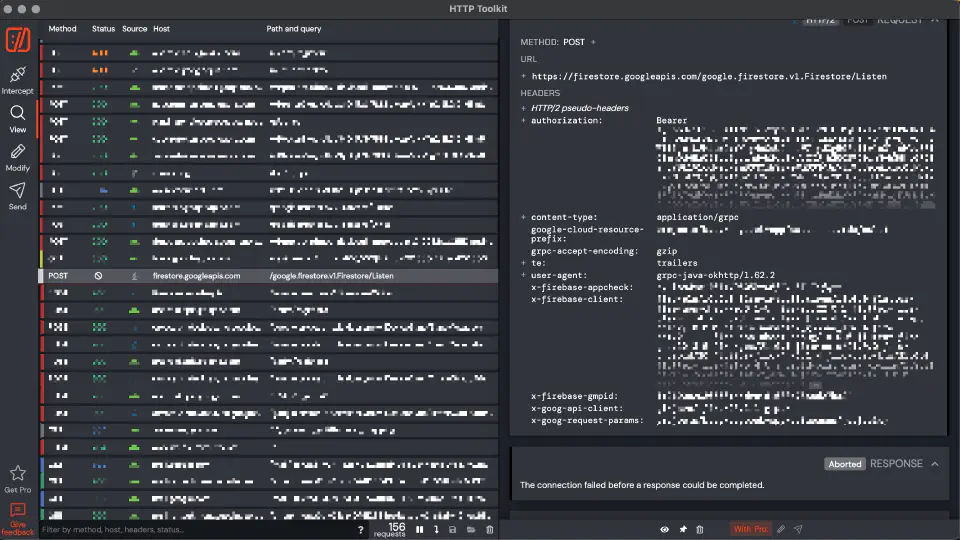Click the gzip encoding value
Viewport: 960px width, 540px height.
(x=667, y=251)
